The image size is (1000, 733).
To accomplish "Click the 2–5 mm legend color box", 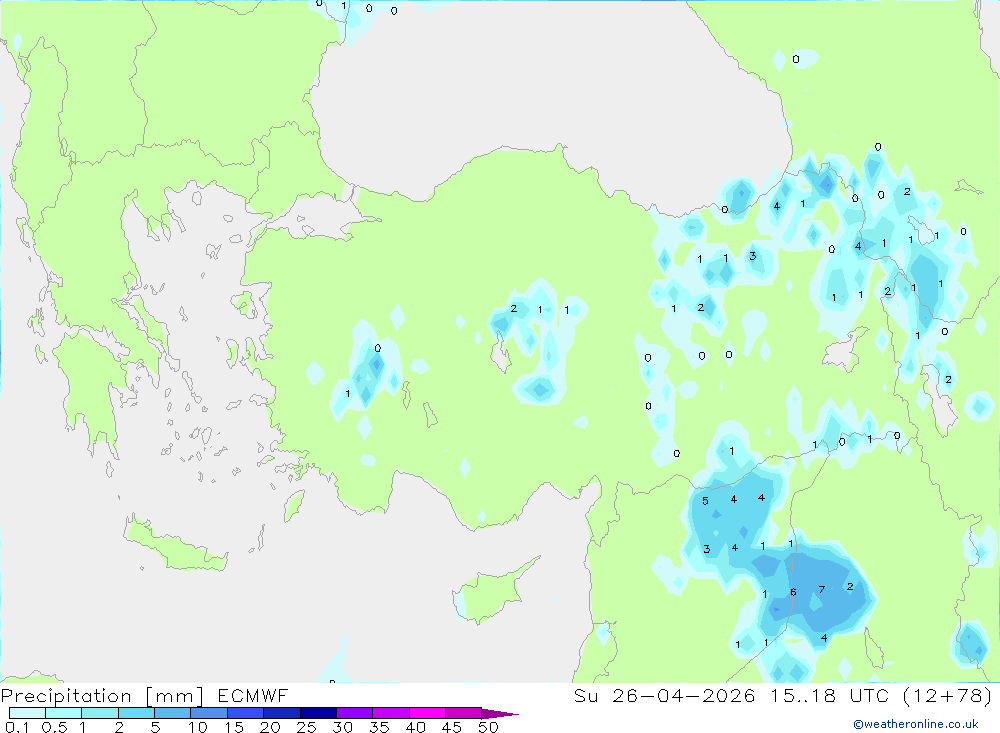I will tap(136, 713).
